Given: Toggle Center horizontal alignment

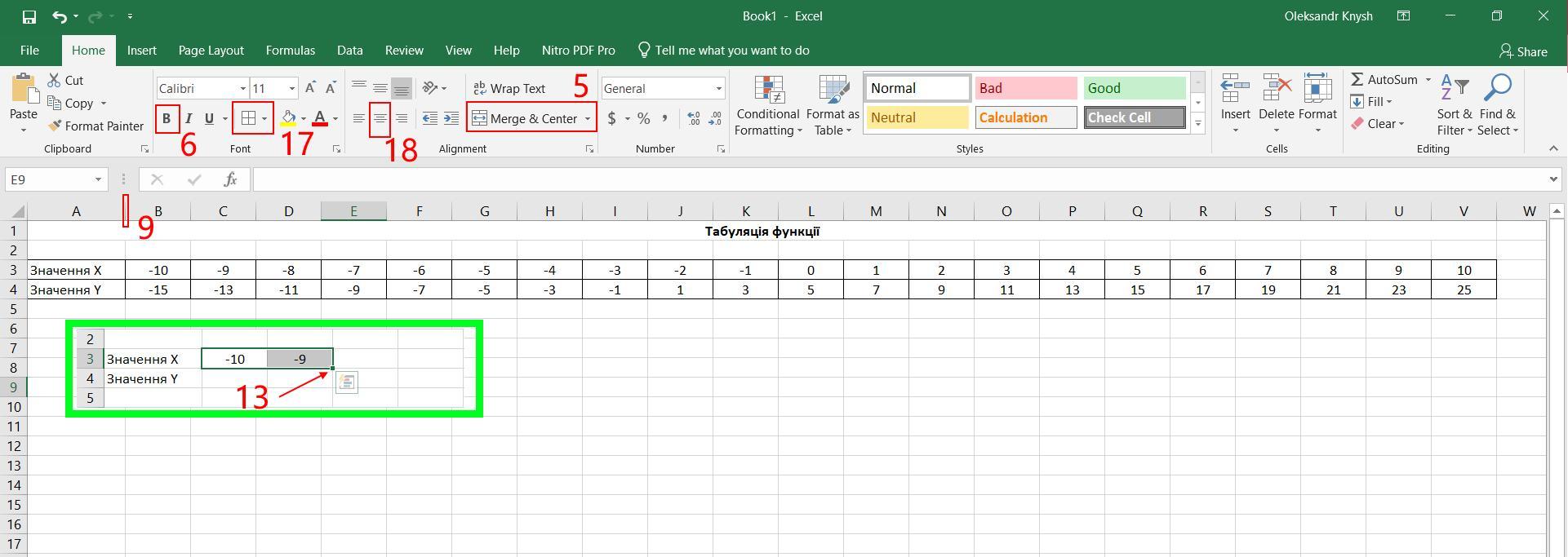Looking at the screenshot, I should [380, 118].
